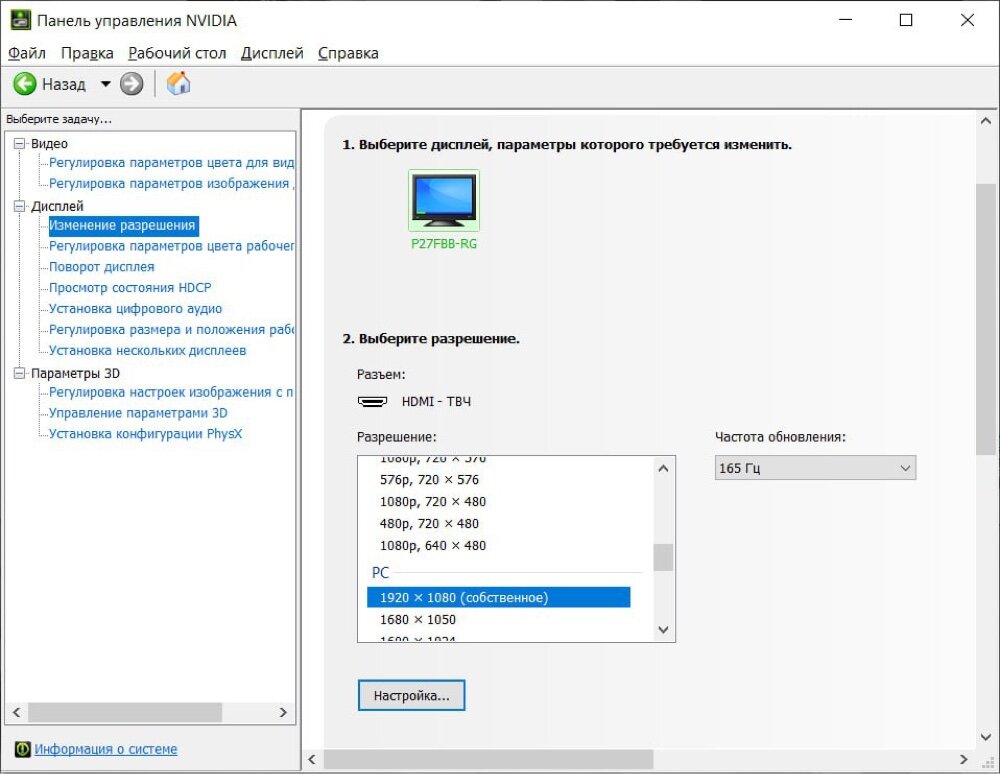The height and width of the screenshot is (774, 1001).
Task: Click the Настройка... button
Action: 412,695
